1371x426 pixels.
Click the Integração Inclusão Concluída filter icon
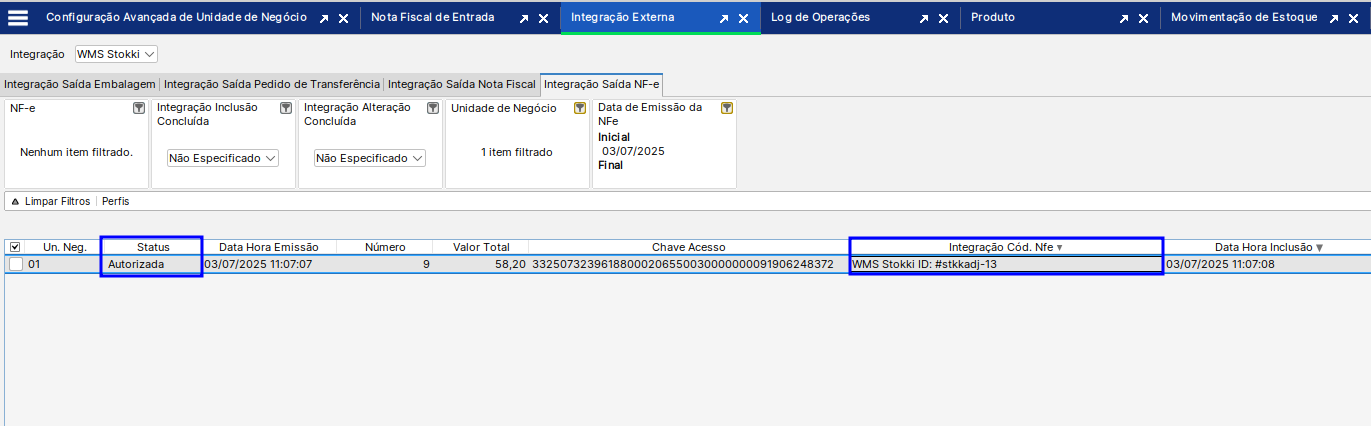pyautogui.click(x=285, y=108)
